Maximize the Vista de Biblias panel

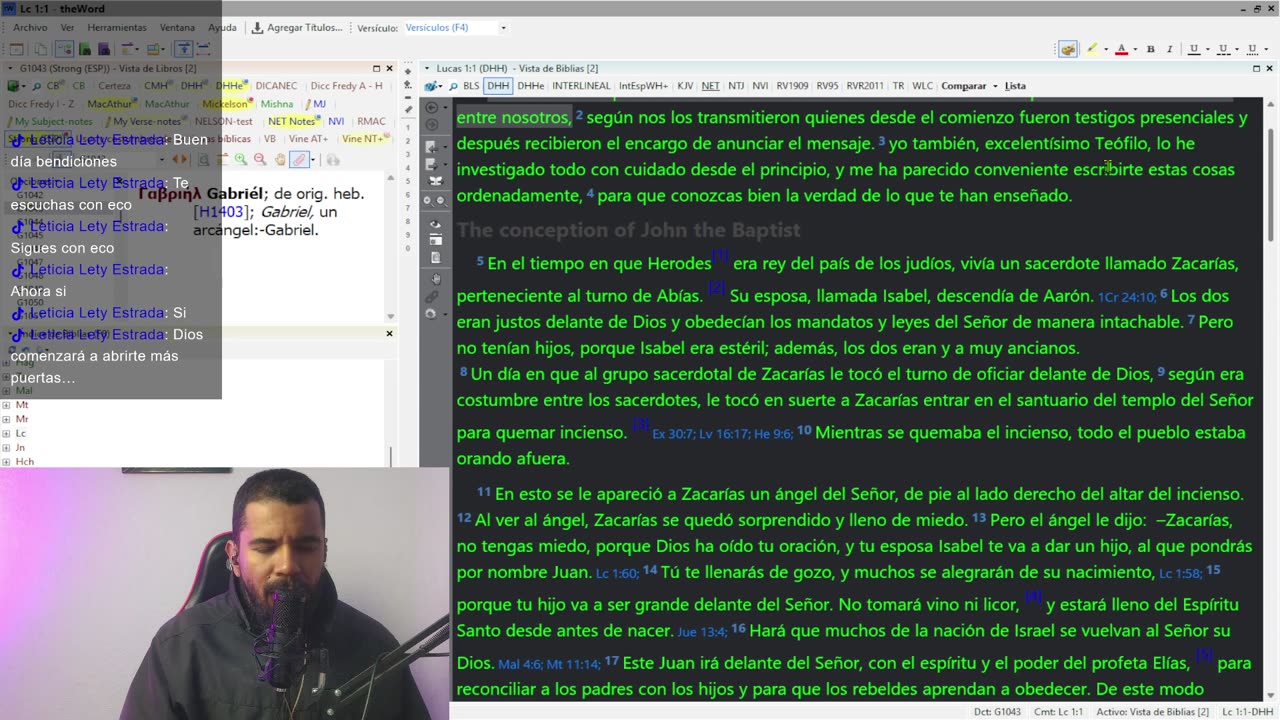pyautogui.click(x=1256, y=68)
